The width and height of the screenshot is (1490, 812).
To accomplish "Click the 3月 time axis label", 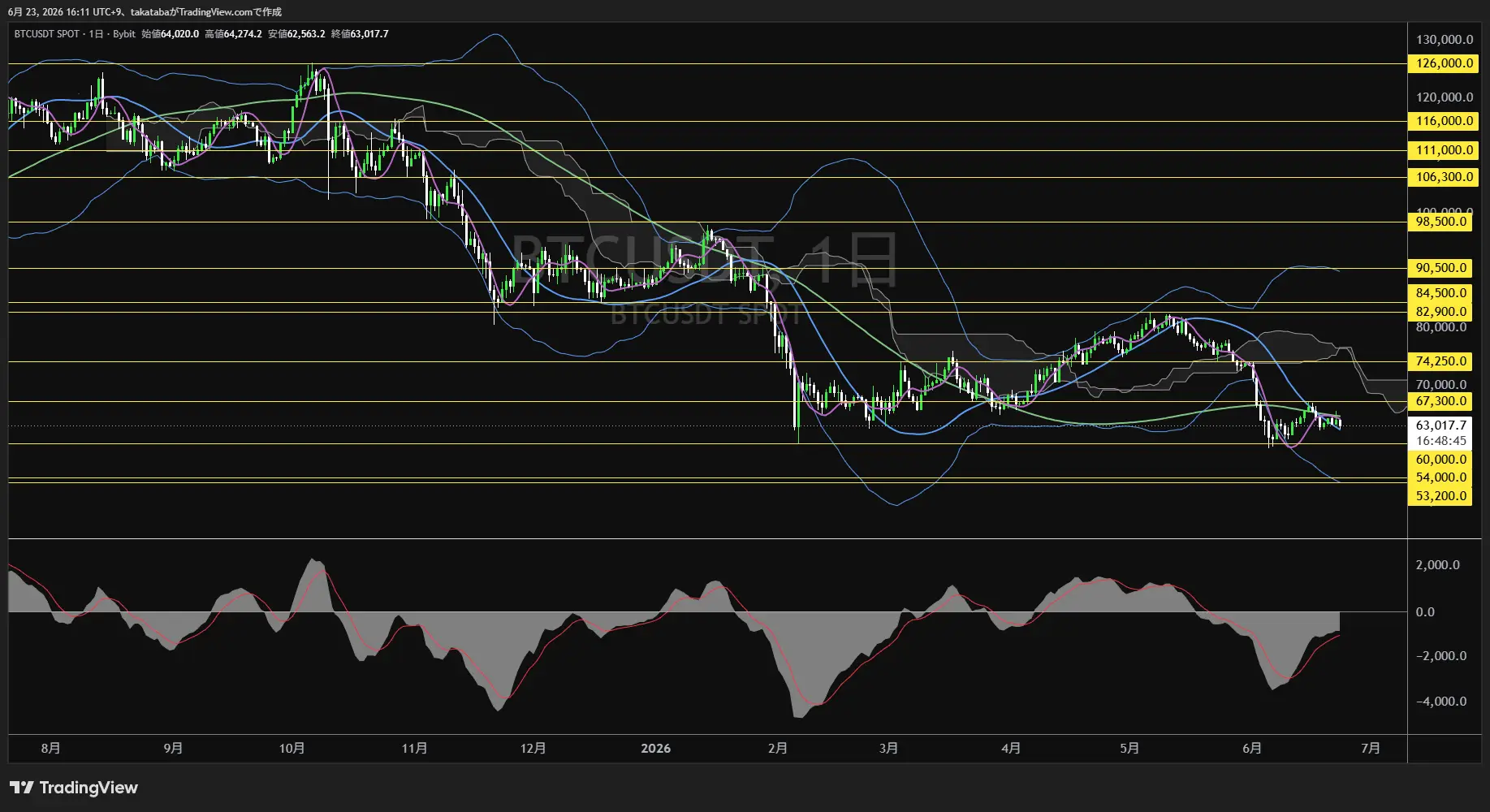I will [x=888, y=748].
